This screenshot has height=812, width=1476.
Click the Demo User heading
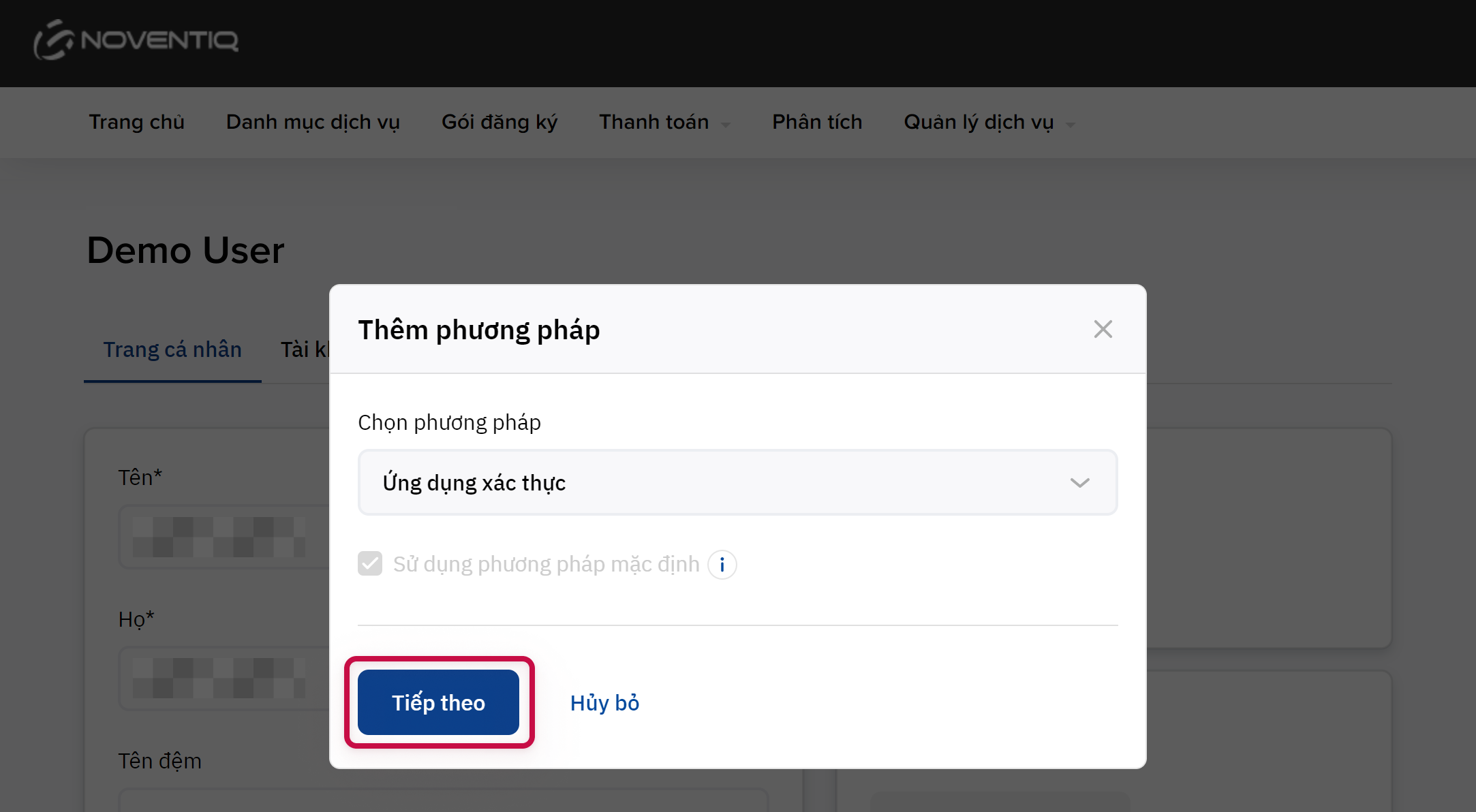pos(185,250)
